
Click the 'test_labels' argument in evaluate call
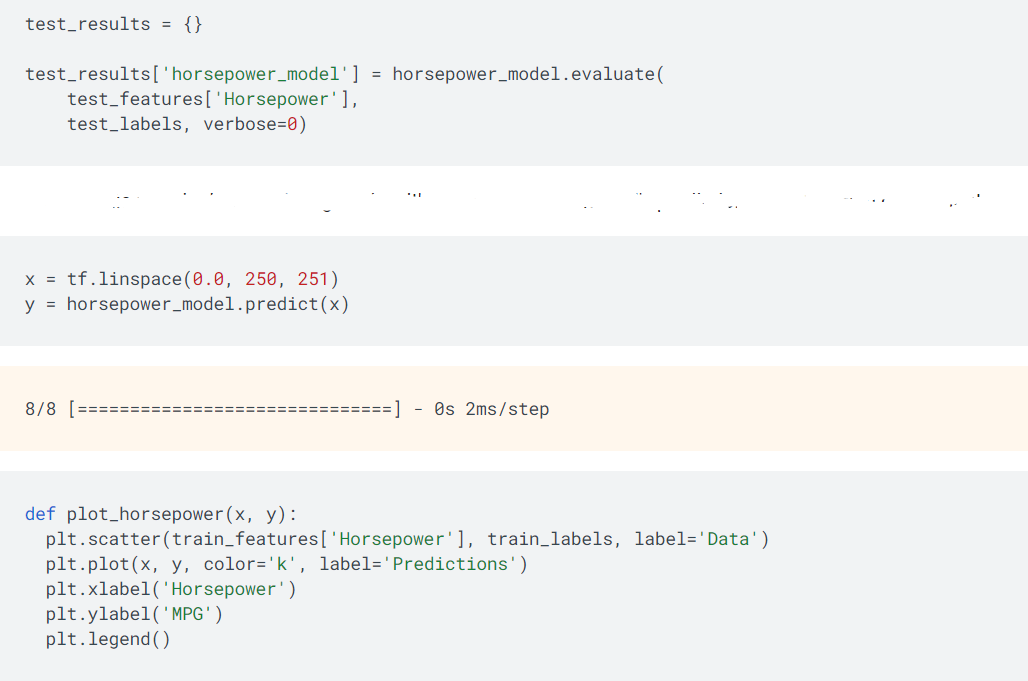click(124, 124)
